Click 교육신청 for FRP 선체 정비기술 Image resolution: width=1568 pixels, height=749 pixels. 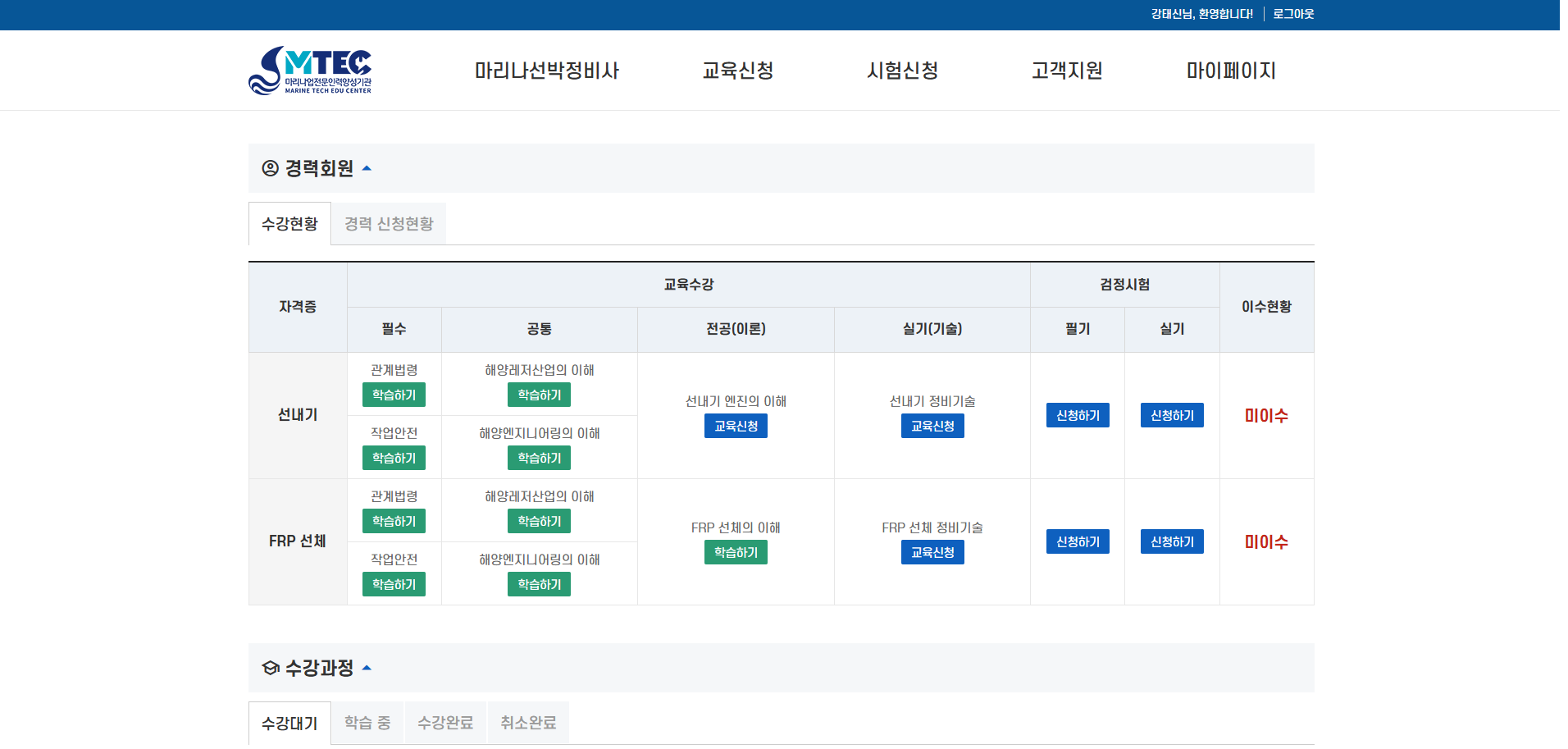932,552
